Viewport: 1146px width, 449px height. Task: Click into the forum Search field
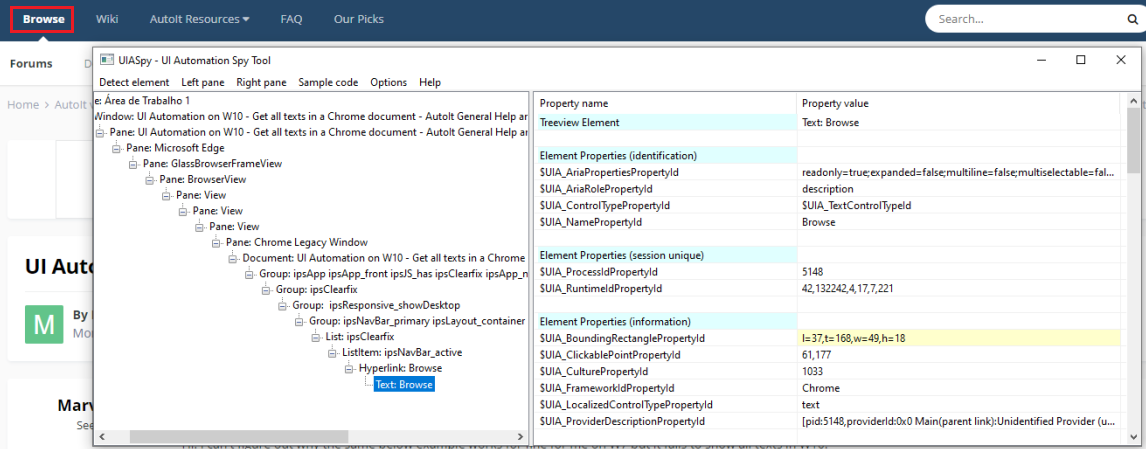(x=1027, y=19)
